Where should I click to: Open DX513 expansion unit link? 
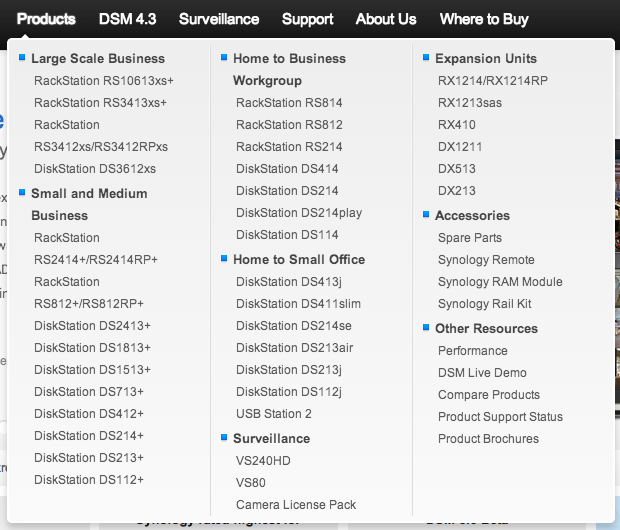tap(457, 169)
